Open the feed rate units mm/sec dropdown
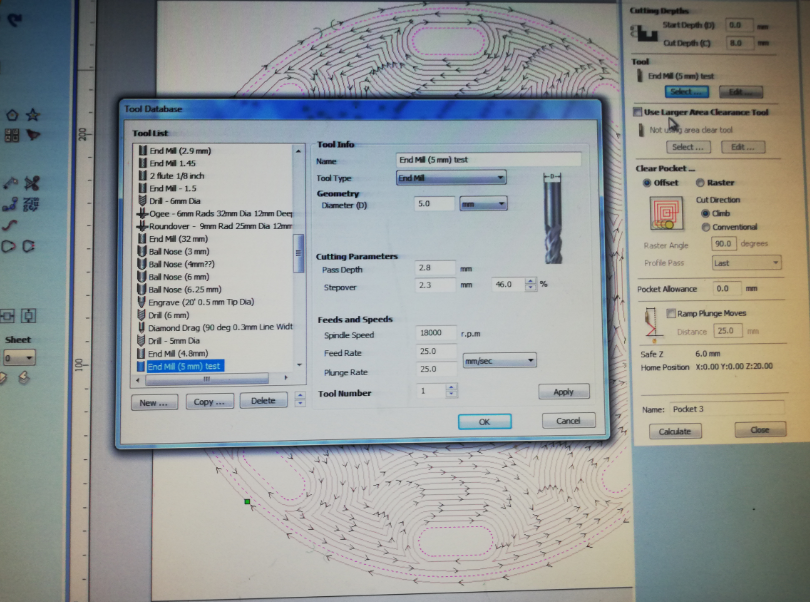810x602 pixels. pyautogui.click(x=499, y=361)
